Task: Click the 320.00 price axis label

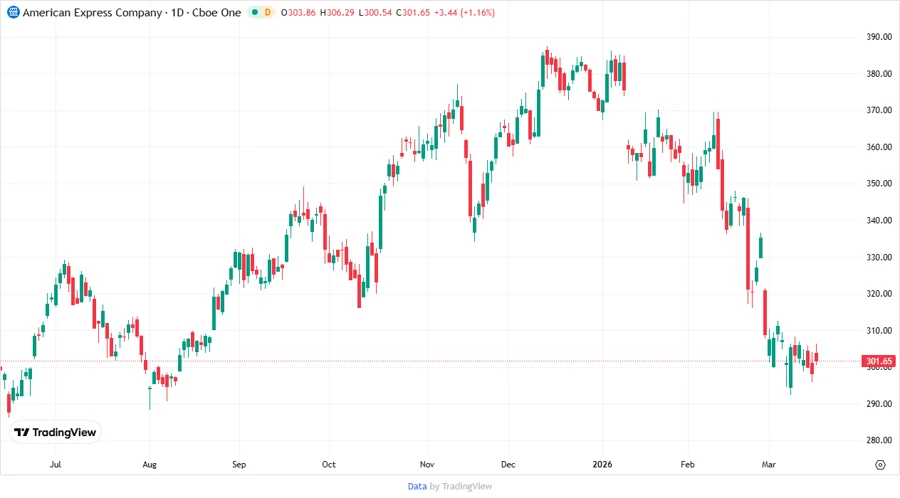Action: click(x=879, y=294)
